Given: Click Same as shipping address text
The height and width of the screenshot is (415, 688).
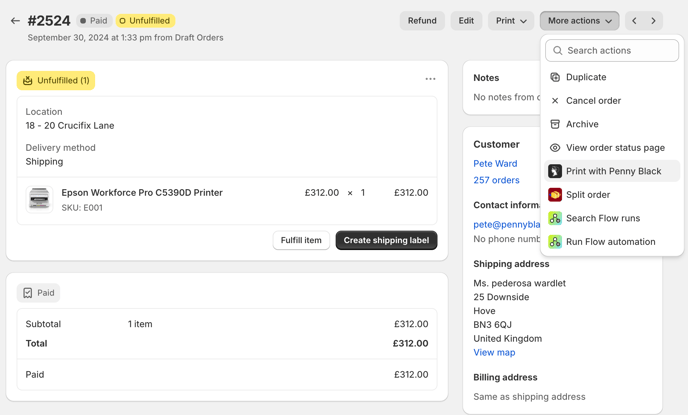Looking at the screenshot, I should (529, 397).
